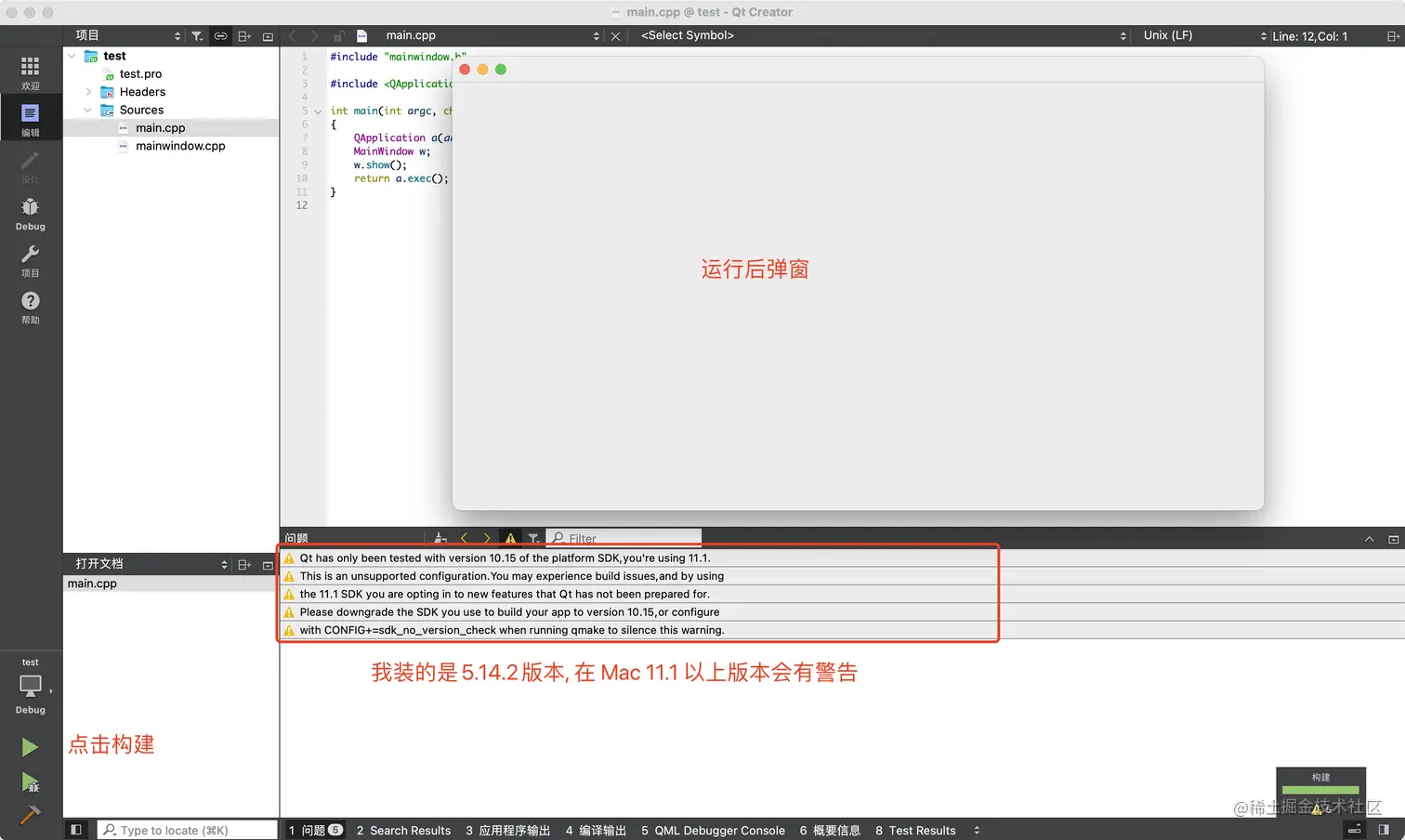
Task: Open the 问题 issues tab
Action: (x=315, y=830)
